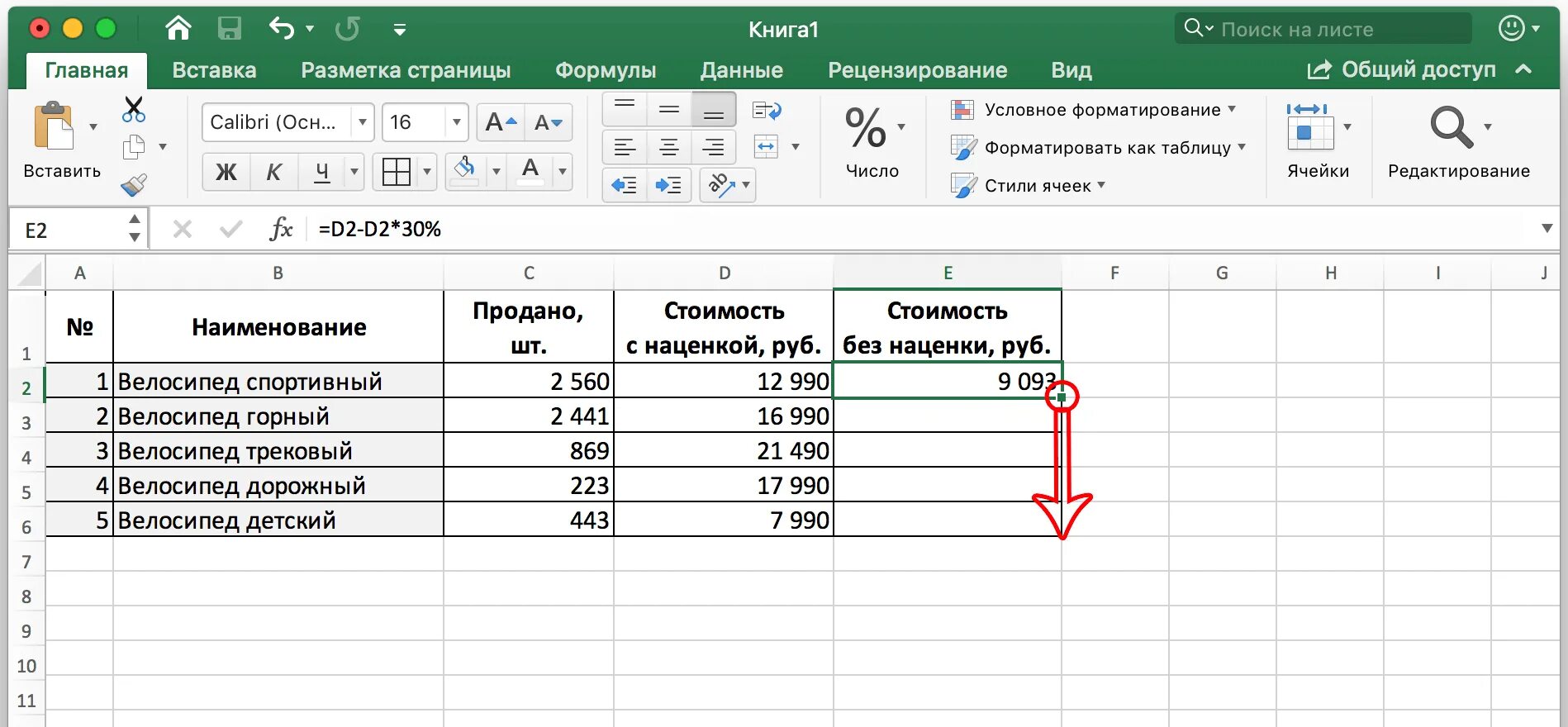
Task: Align text right
Action: click(714, 147)
